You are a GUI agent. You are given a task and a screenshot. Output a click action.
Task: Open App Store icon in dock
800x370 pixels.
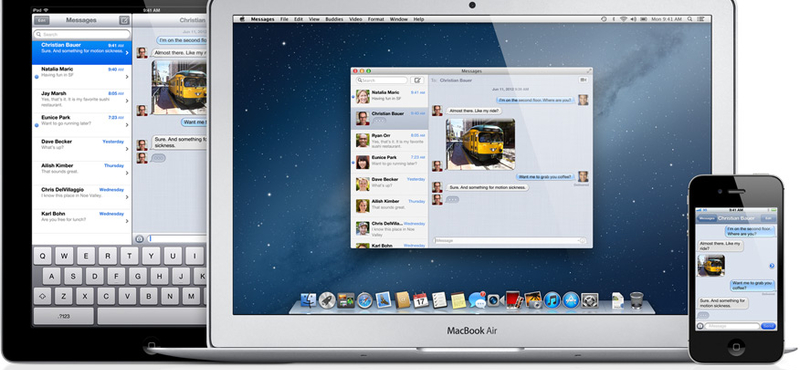[571, 300]
